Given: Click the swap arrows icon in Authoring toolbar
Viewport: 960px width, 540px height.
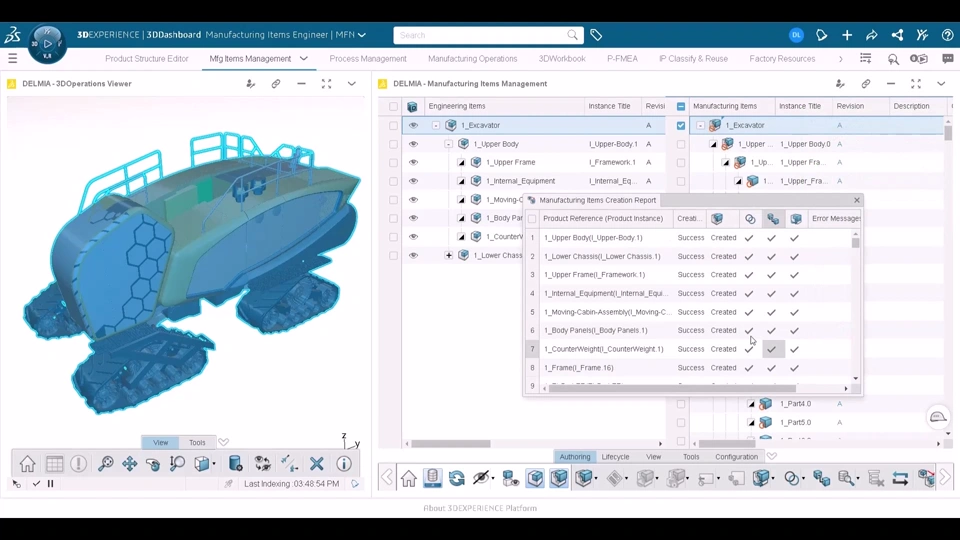Looking at the screenshot, I should (x=900, y=478).
